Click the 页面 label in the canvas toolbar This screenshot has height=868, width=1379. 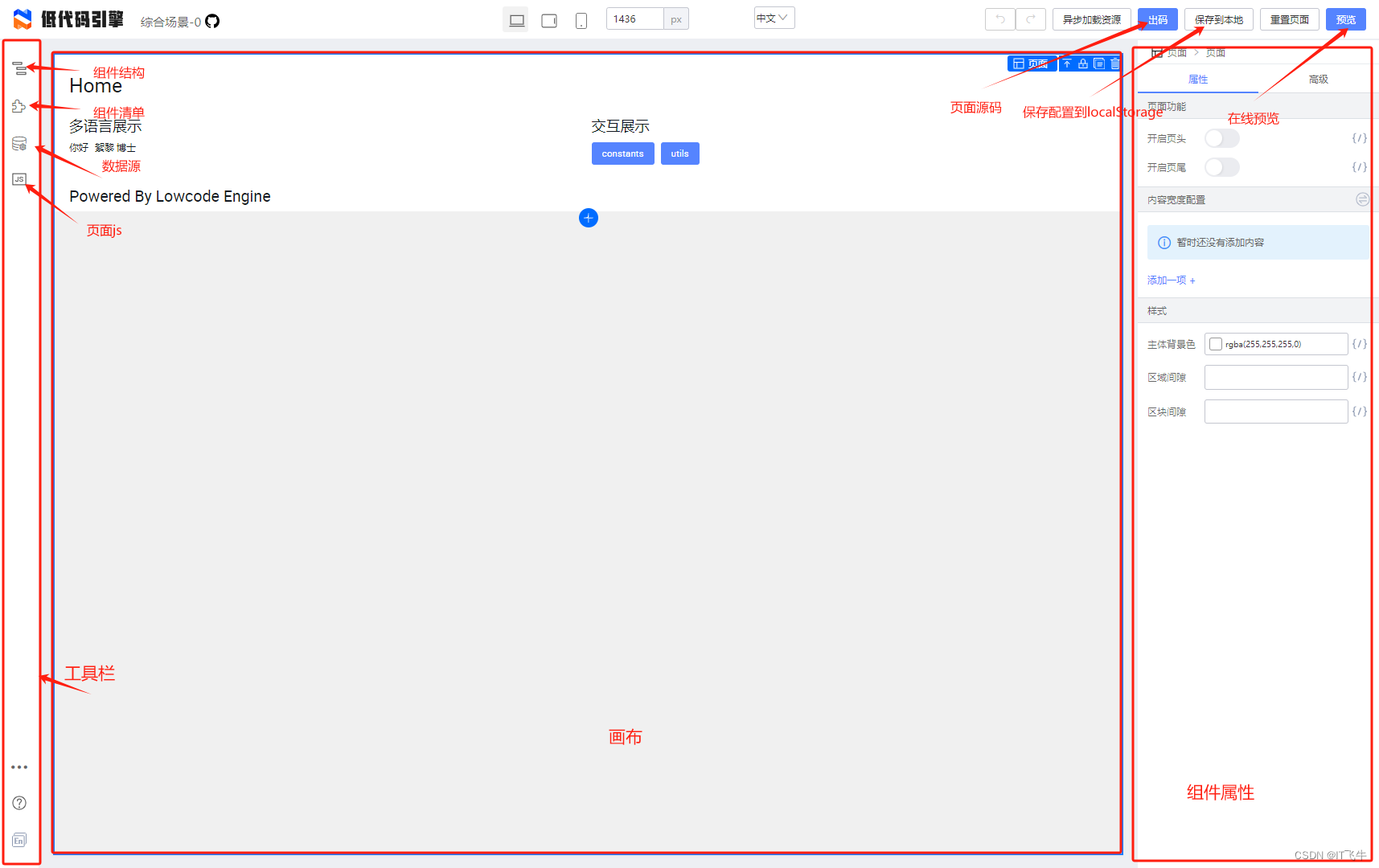pos(1032,63)
